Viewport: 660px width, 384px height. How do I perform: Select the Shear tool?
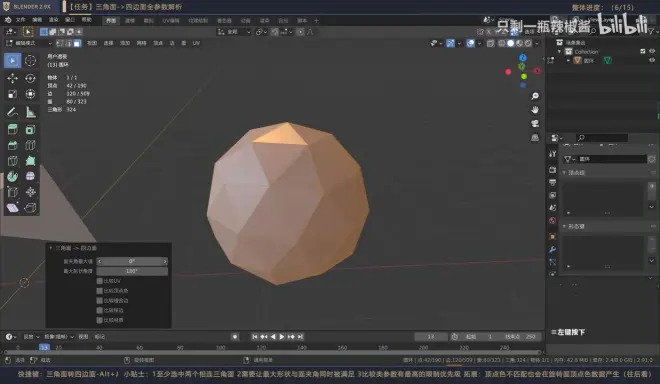[13, 208]
